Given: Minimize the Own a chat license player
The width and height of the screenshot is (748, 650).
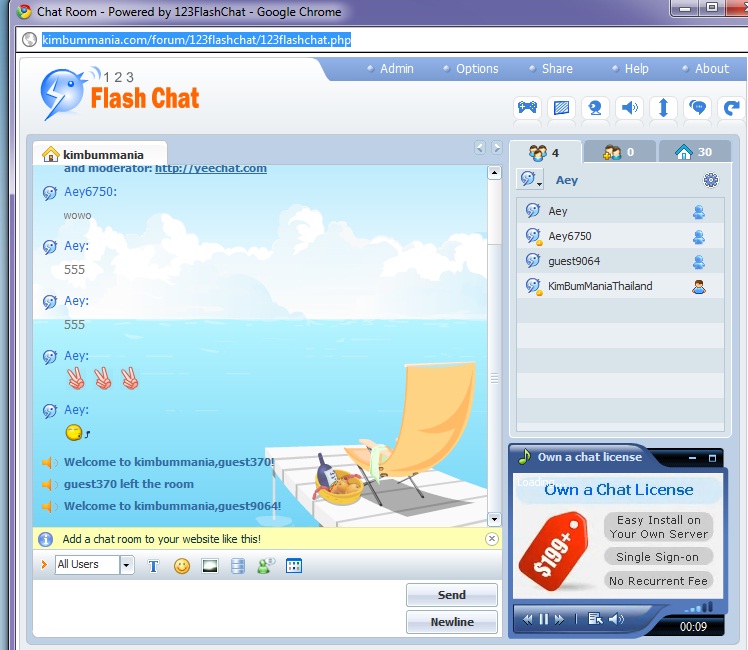Looking at the screenshot, I should [x=693, y=458].
